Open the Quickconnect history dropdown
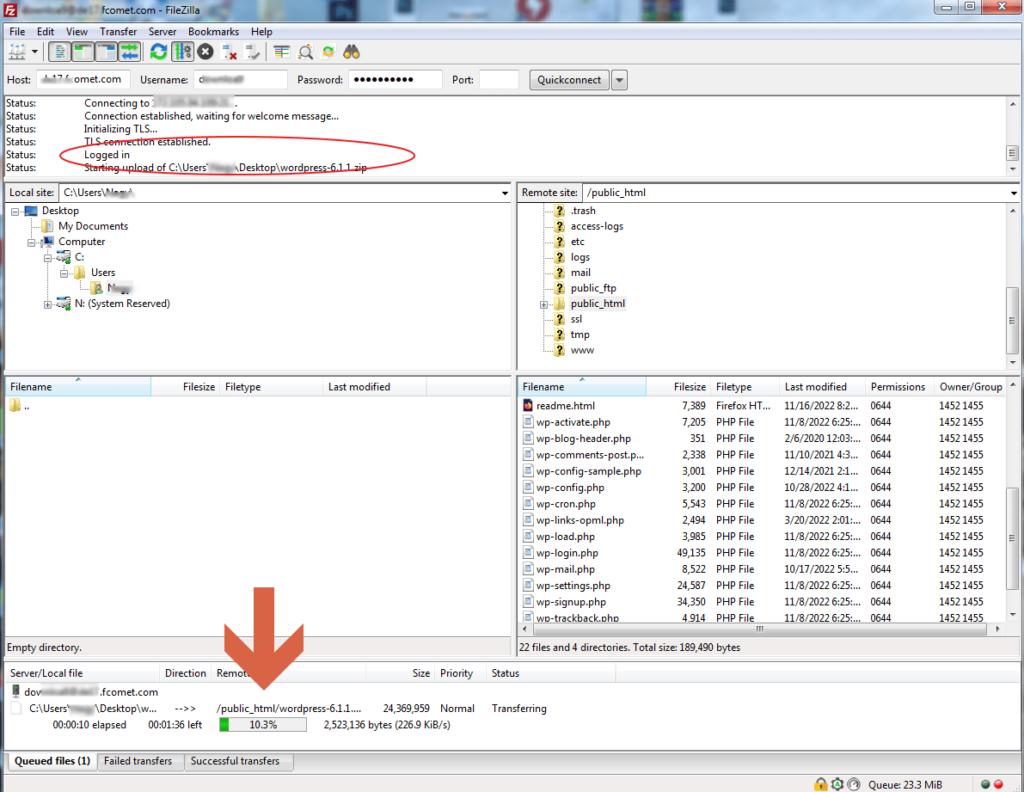Image resolution: width=1024 pixels, height=792 pixels. coord(619,80)
